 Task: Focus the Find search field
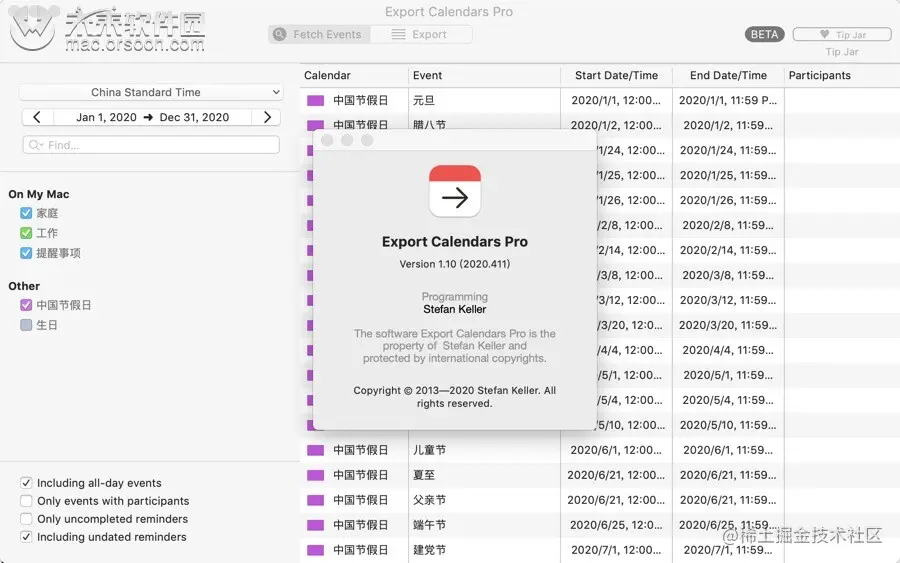pos(151,145)
